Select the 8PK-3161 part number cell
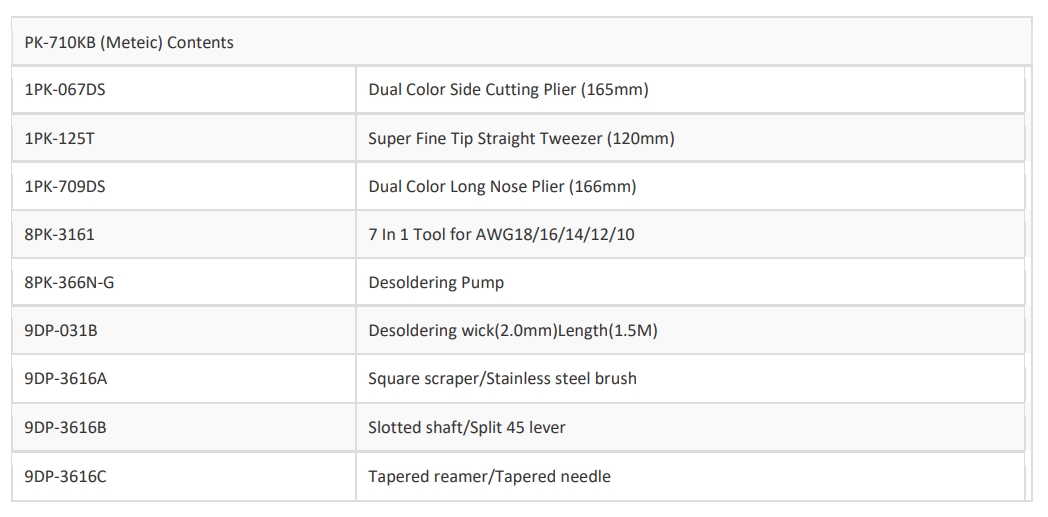 click(59, 235)
